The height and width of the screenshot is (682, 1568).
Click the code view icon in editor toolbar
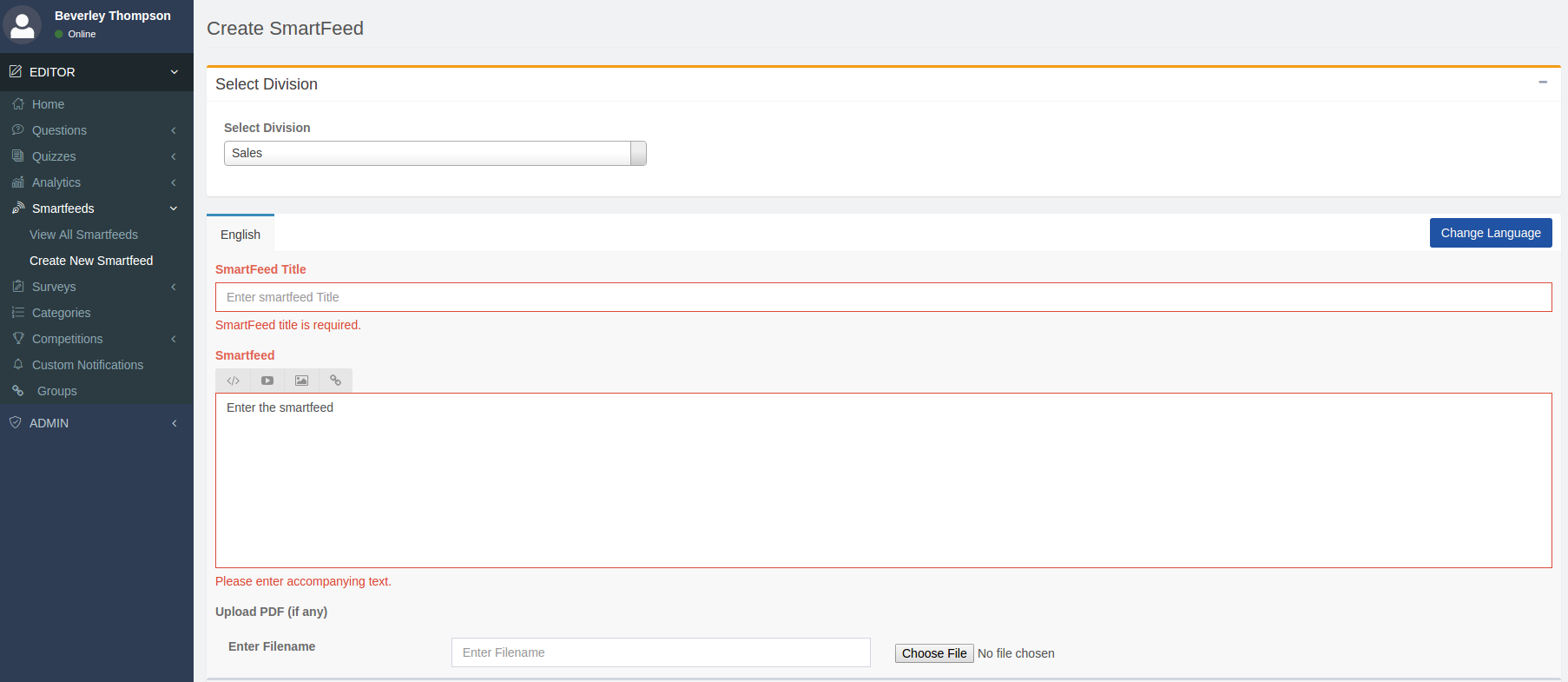(x=233, y=381)
